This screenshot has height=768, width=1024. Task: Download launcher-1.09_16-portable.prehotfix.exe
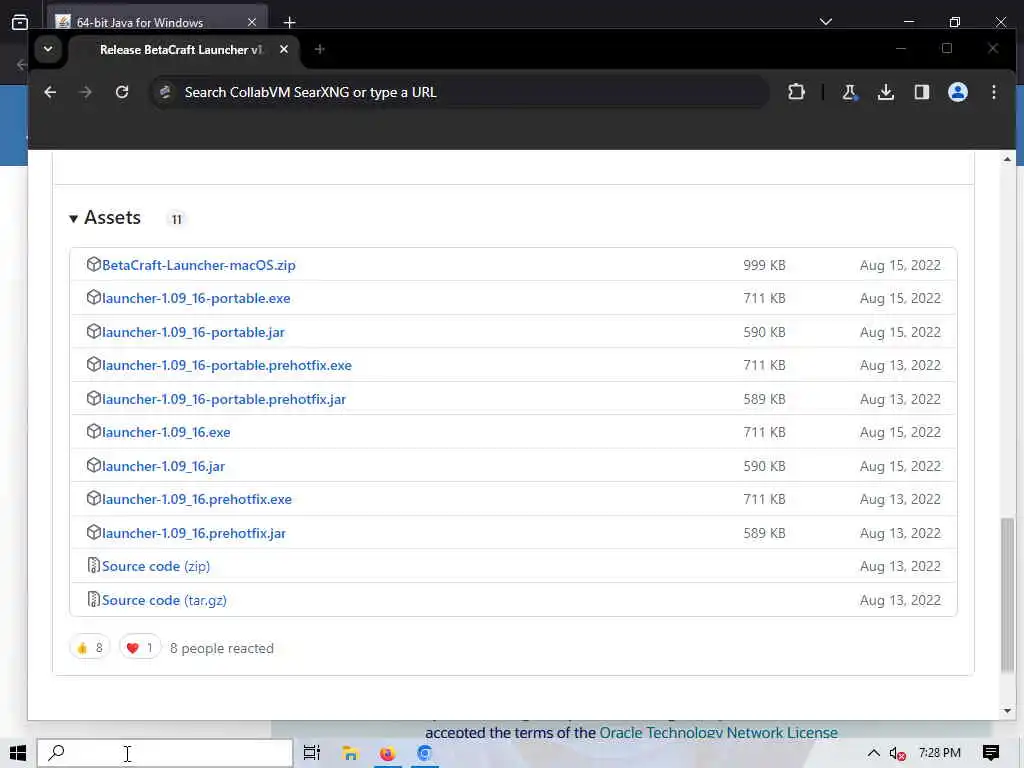coord(227,365)
